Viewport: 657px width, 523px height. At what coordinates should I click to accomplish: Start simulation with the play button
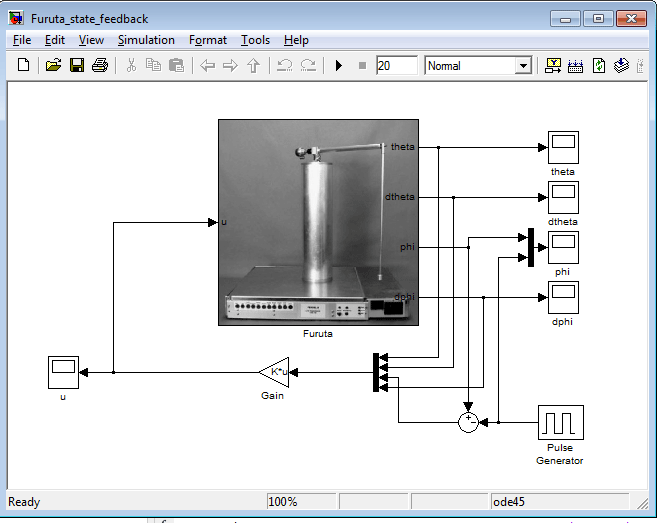click(338, 66)
